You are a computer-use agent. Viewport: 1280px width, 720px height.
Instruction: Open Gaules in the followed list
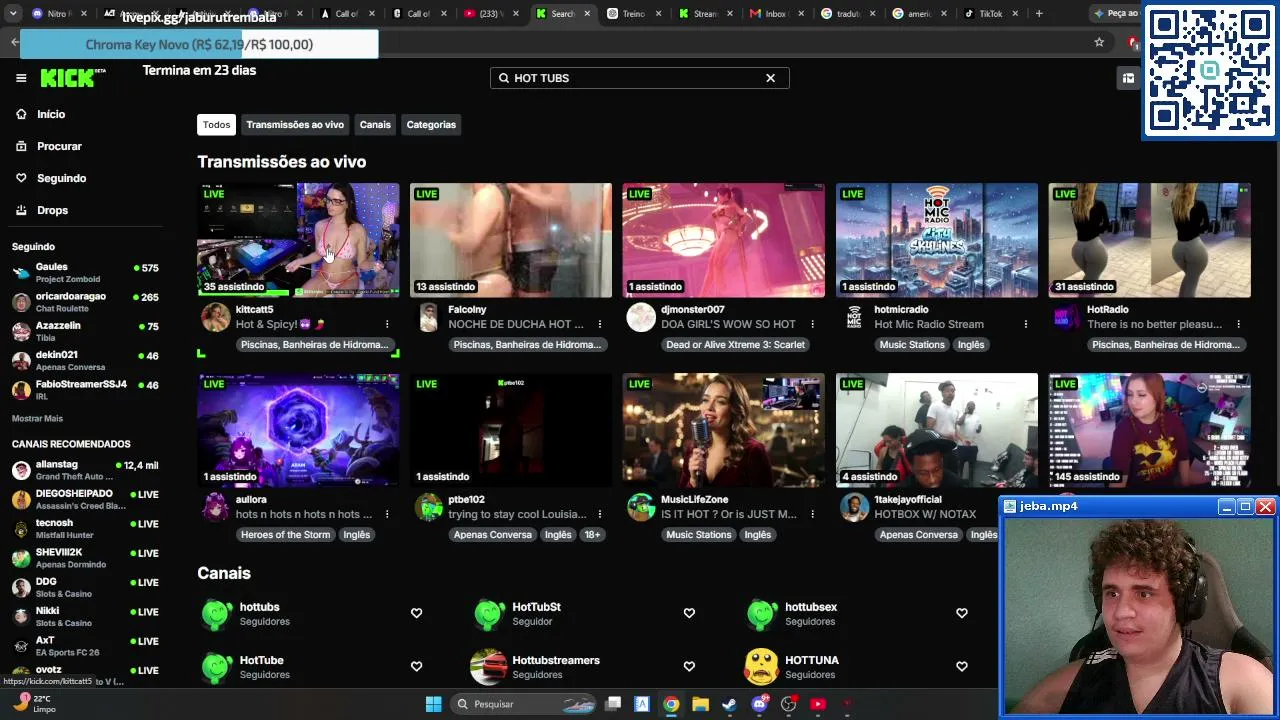click(85, 273)
